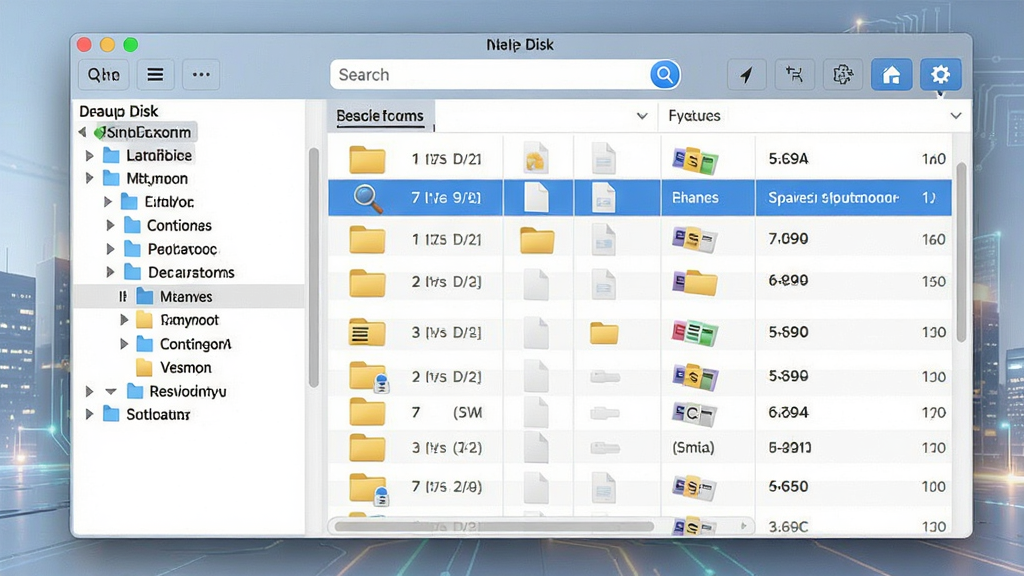
Task: Select the Mtanves tree item
Action: point(188,296)
